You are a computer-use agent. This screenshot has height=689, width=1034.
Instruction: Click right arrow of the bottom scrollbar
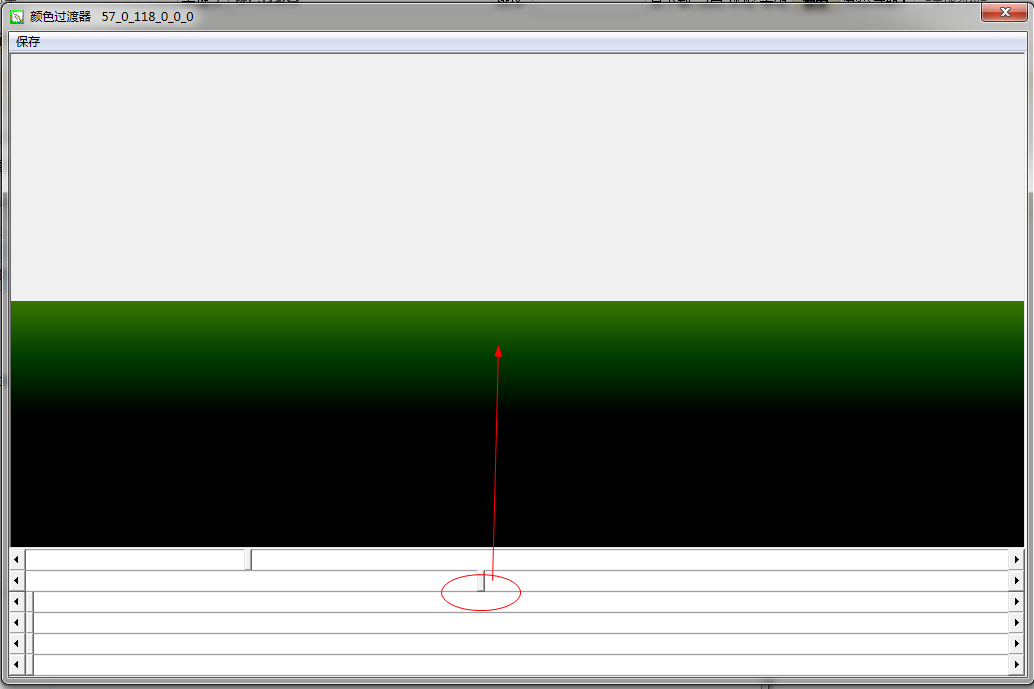click(x=1016, y=665)
